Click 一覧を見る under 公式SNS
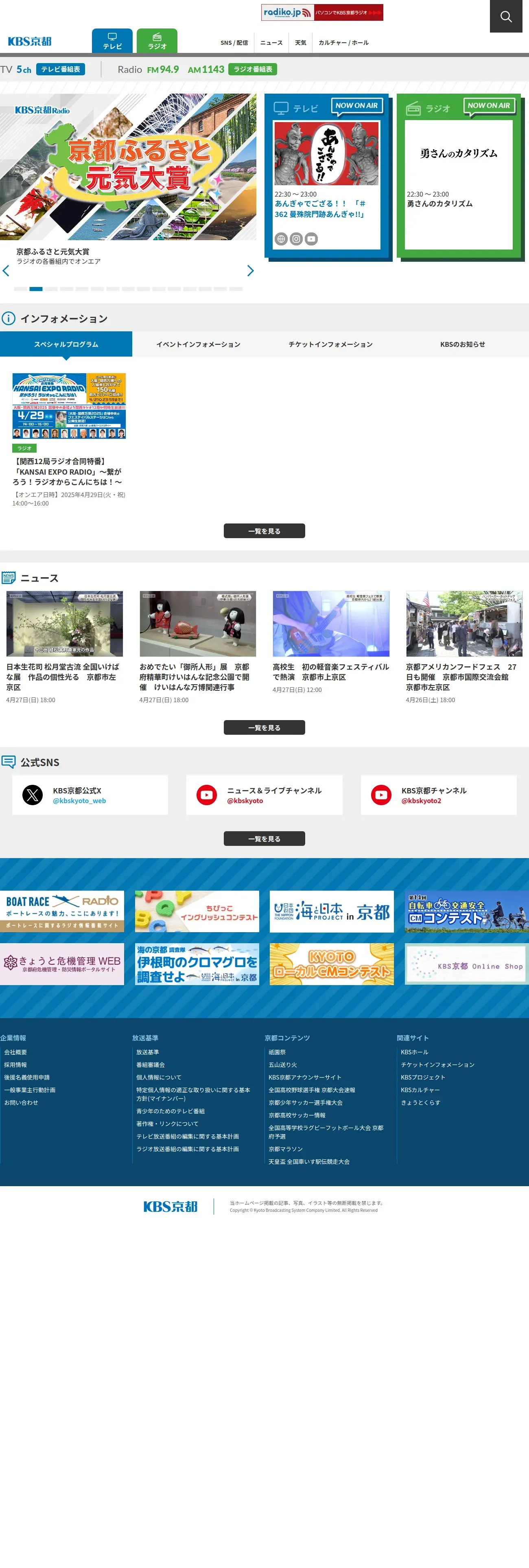 (264, 838)
